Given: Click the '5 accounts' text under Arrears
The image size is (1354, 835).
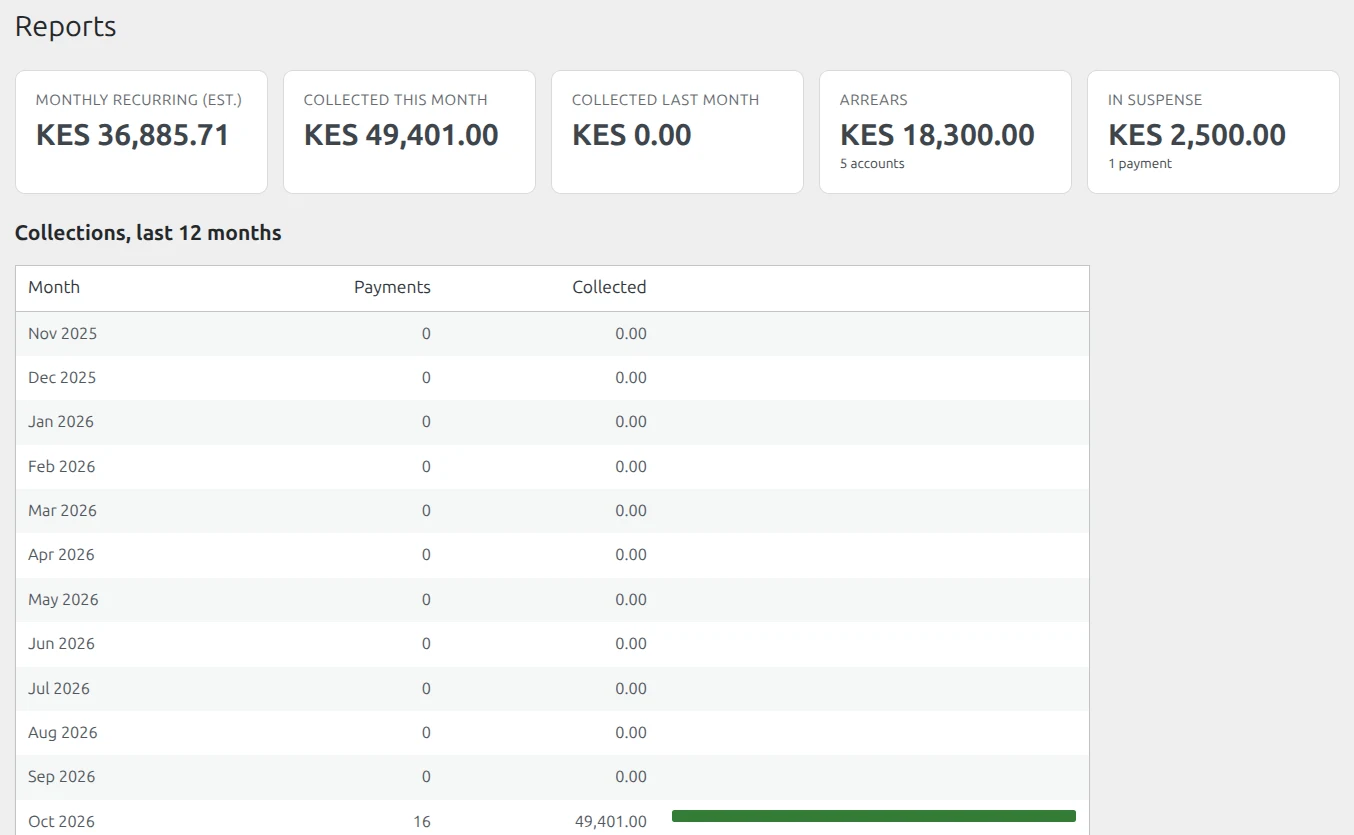Looking at the screenshot, I should [872, 164].
